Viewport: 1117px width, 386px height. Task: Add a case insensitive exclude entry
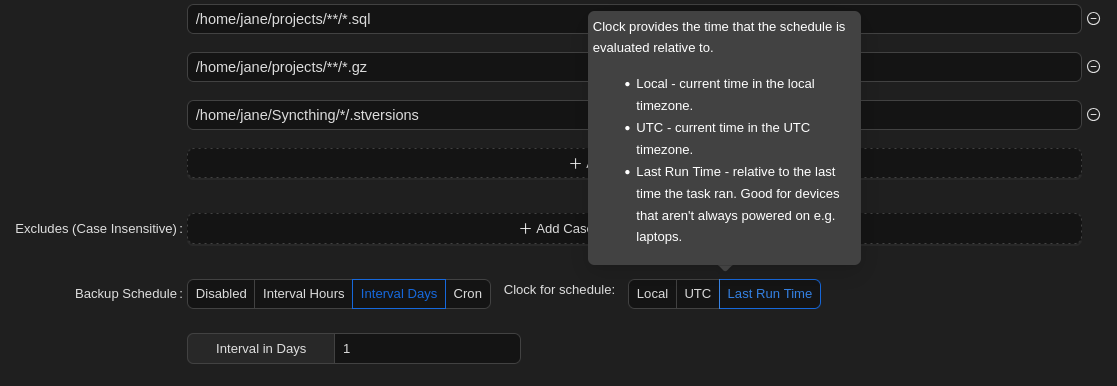[x=634, y=229]
